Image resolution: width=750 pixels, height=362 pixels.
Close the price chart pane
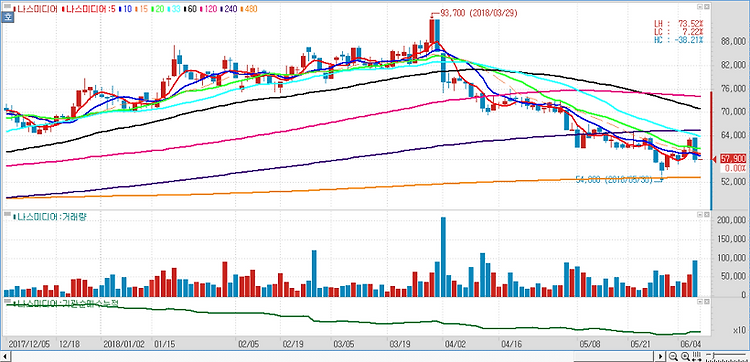pos(706,7)
